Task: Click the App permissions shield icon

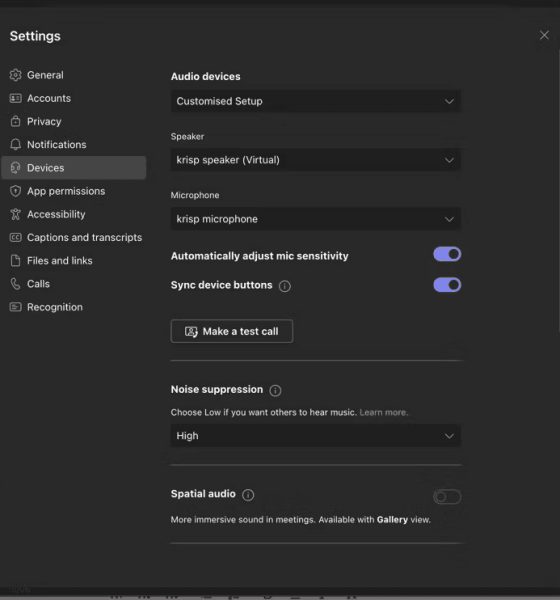Action: pos(15,191)
